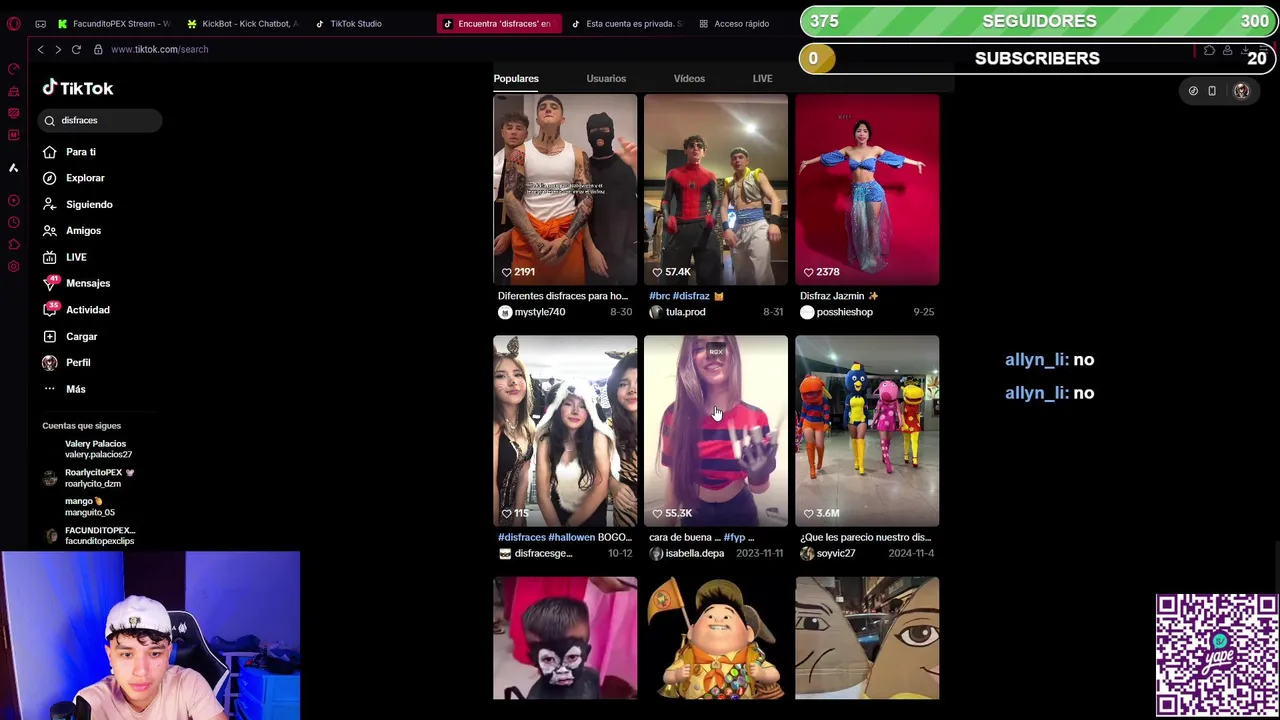Open the mystyle740 user profile link

point(540,312)
